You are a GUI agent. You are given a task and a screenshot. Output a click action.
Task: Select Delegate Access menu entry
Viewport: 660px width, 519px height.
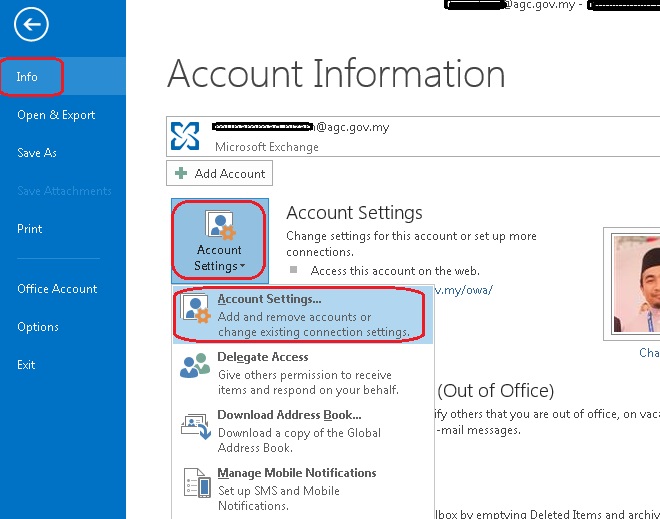(x=303, y=373)
